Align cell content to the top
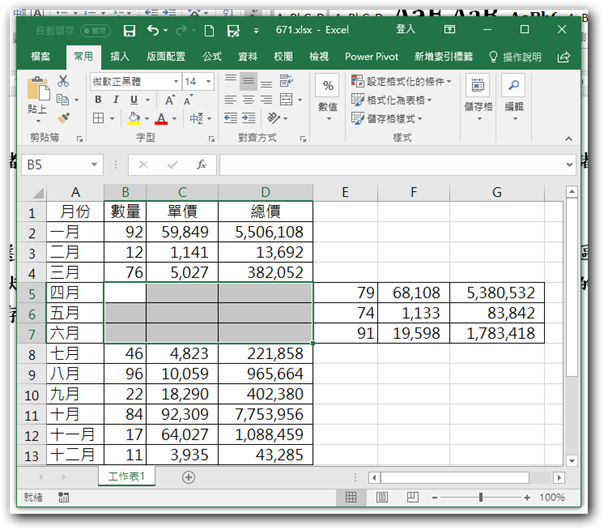Image resolution: width=604 pixels, height=530 pixels. [231, 81]
